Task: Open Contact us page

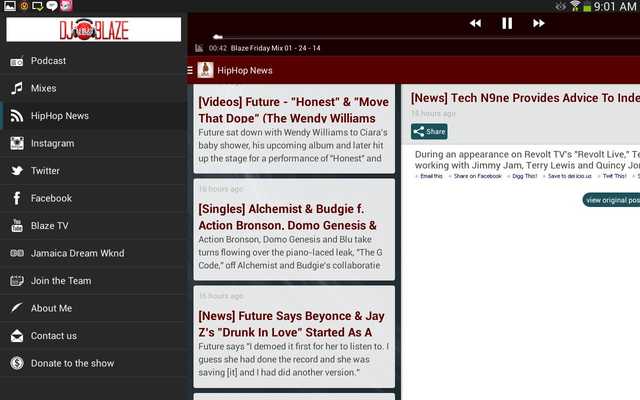Action: (93, 336)
